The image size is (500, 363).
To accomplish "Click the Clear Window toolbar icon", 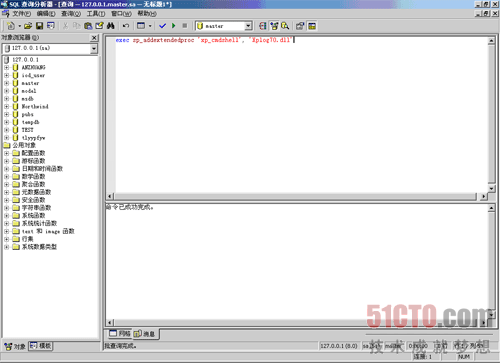I will [99, 26].
